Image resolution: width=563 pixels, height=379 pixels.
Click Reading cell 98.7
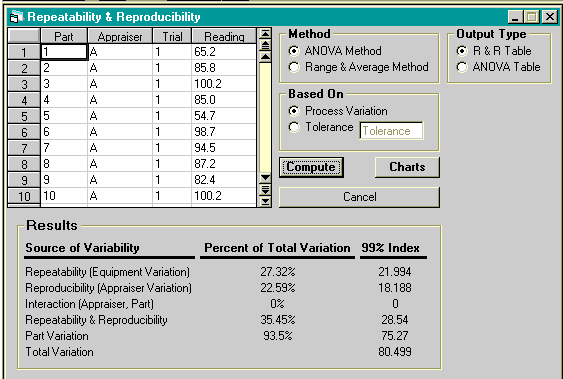coord(224,132)
